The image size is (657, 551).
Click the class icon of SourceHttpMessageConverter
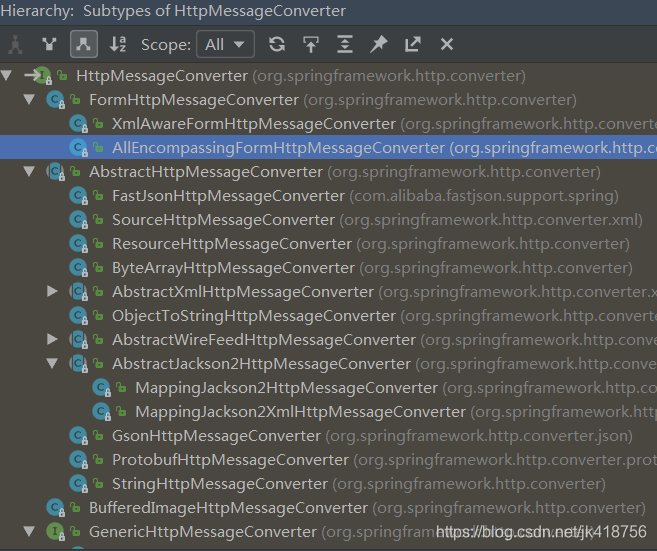click(78, 220)
